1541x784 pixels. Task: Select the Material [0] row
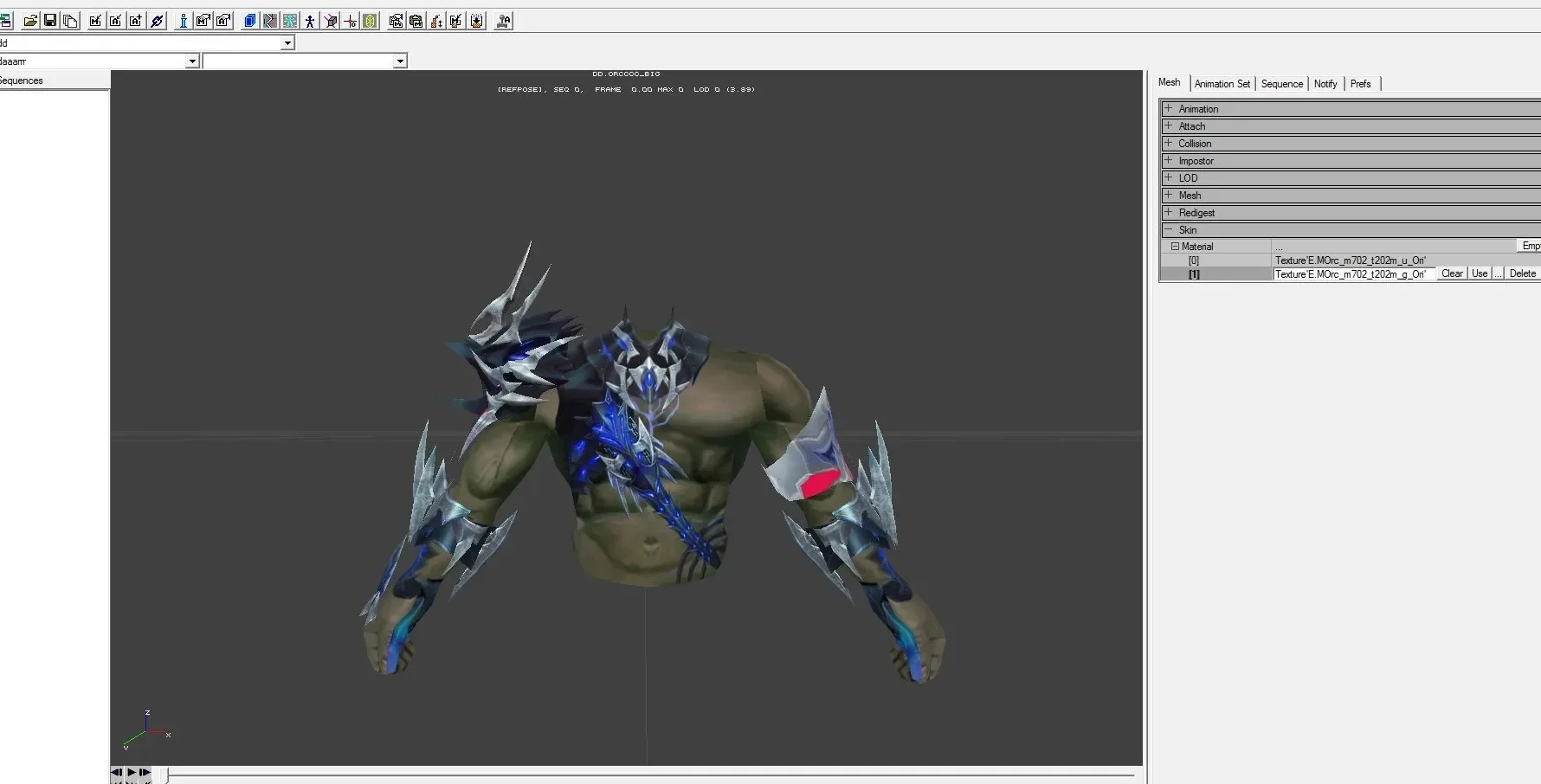pyautogui.click(x=1216, y=260)
